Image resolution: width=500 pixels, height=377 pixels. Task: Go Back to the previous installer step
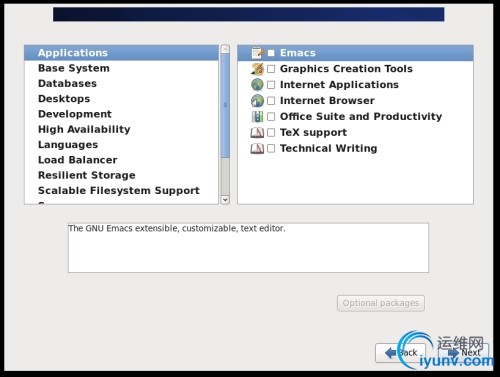coord(400,353)
